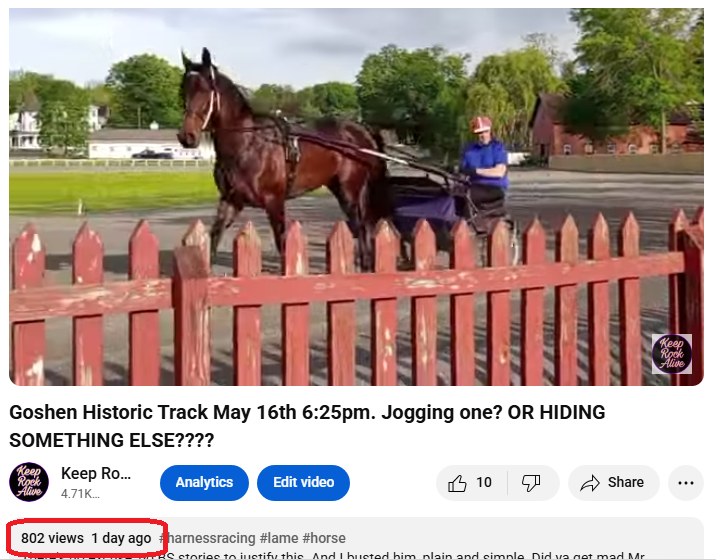Click the Share arrow icon

(x=590, y=483)
